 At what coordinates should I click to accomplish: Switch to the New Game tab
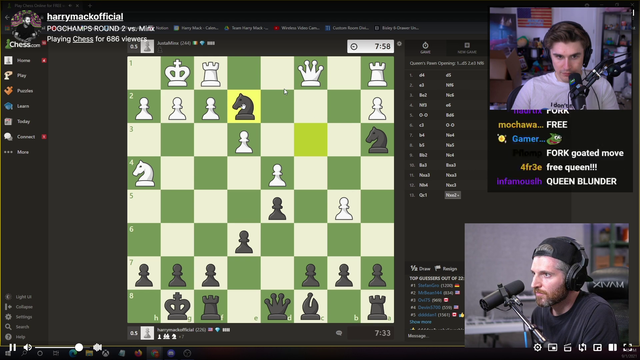[467, 47]
